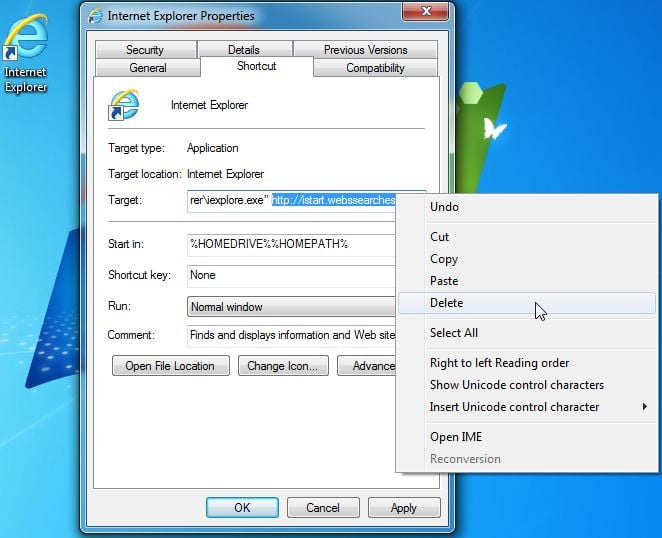Select the Shortcut tab

click(x=257, y=66)
